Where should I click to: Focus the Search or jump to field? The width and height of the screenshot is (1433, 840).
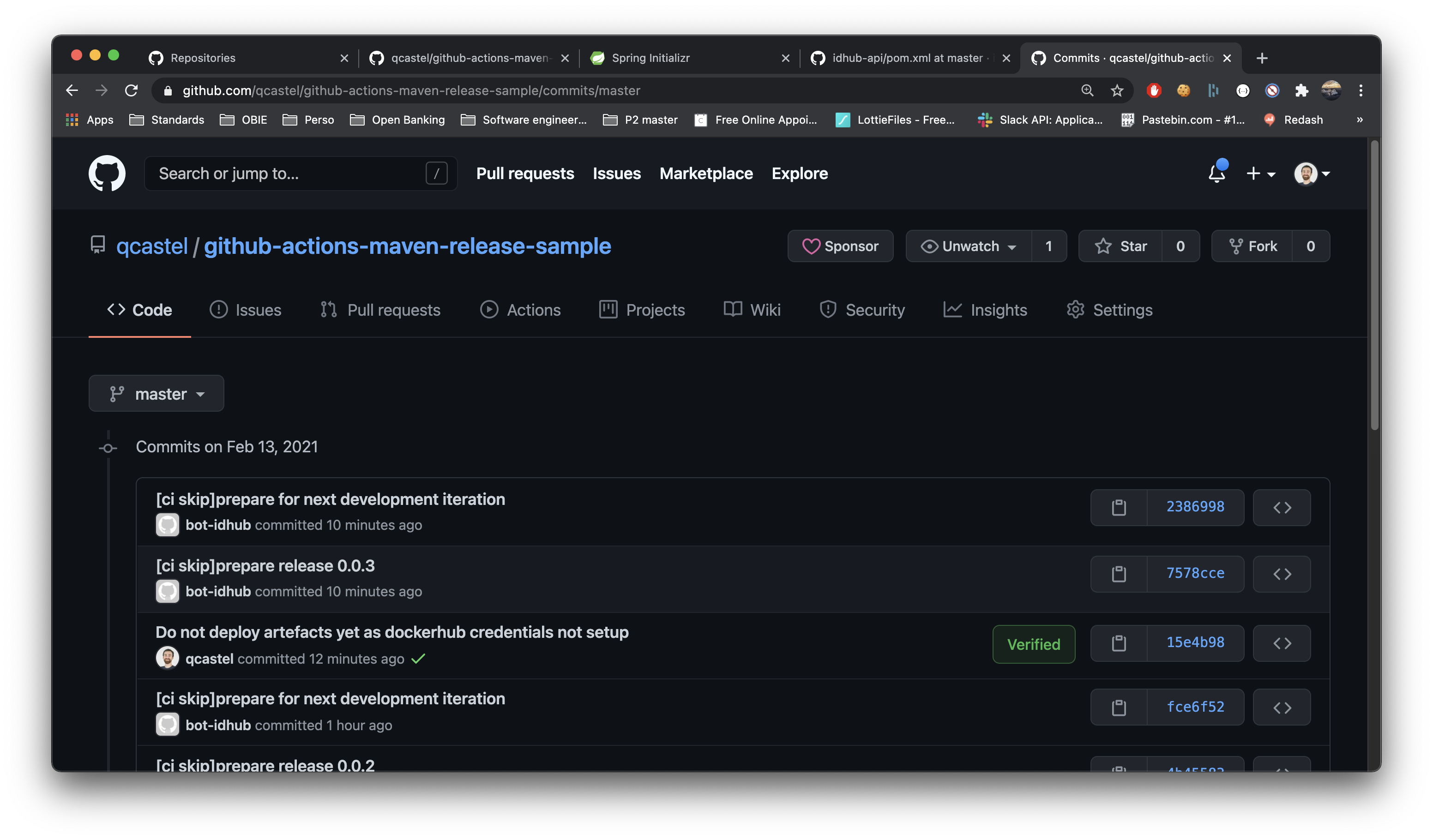tap(290, 174)
